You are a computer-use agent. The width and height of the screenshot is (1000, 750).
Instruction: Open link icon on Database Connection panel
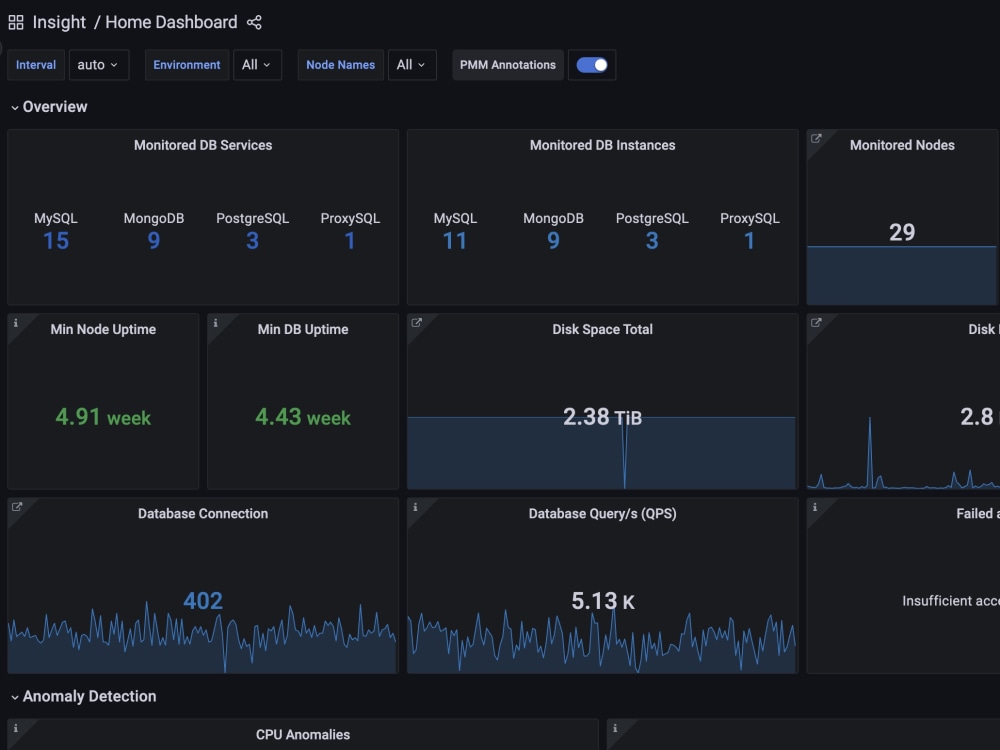[17, 506]
